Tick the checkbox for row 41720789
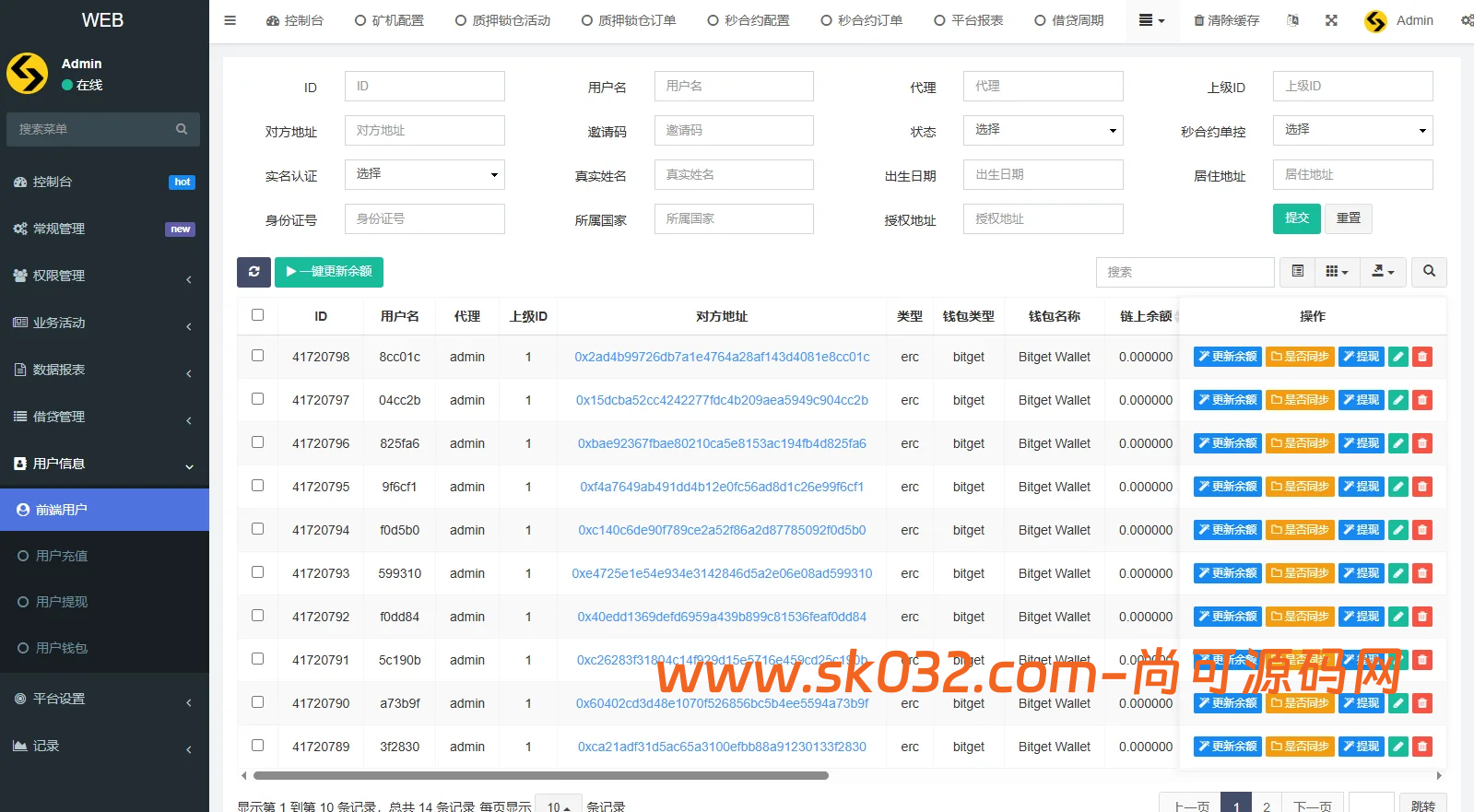The image size is (1474, 812). click(258, 746)
